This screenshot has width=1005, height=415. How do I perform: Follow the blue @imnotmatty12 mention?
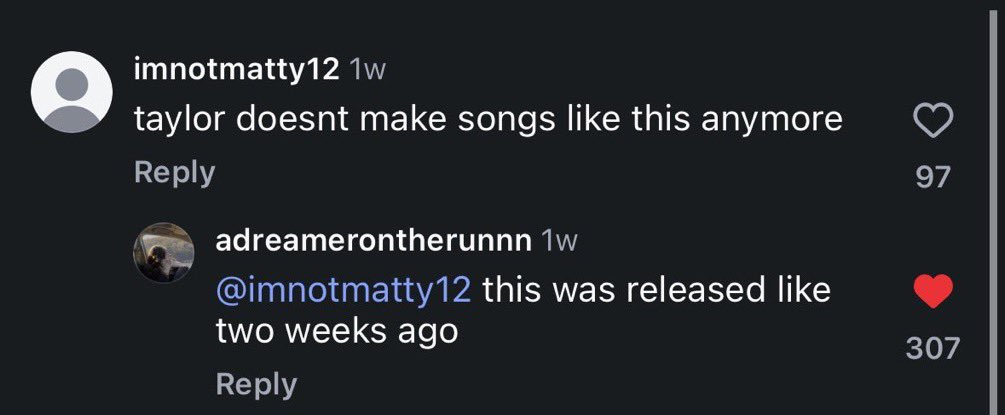point(344,290)
